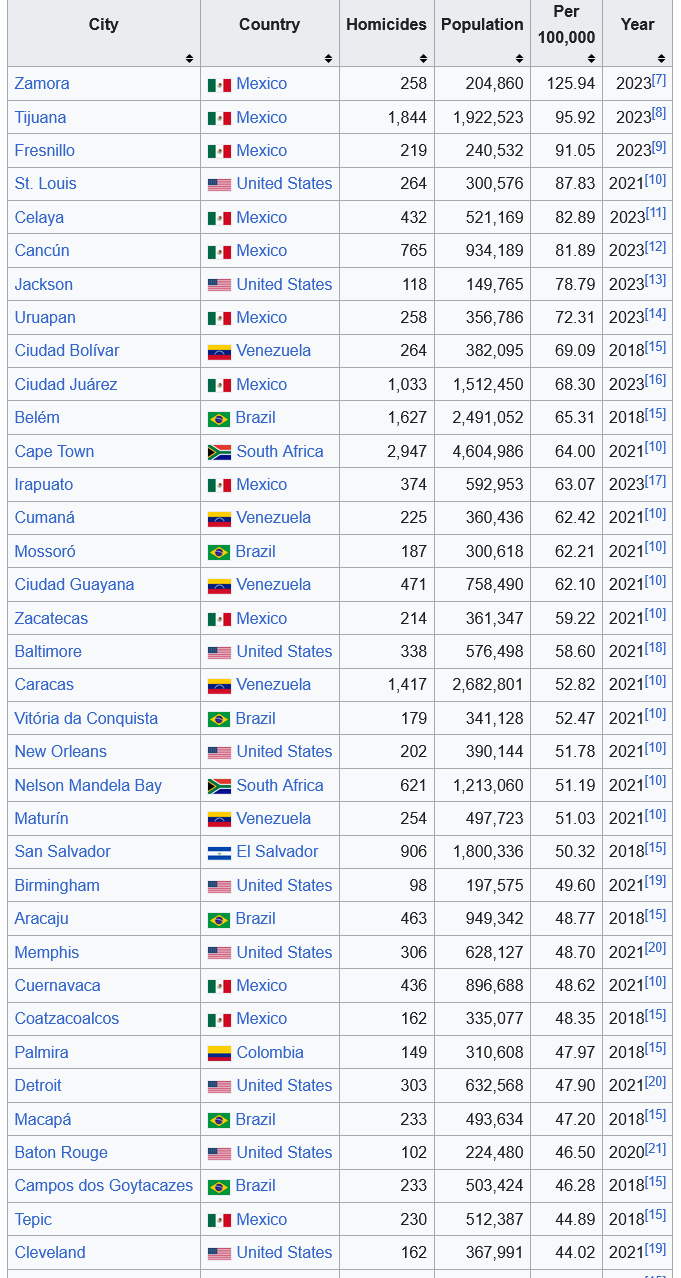Sort table by Homicides column arrows
This screenshot has width=681, height=1278.
(423, 58)
